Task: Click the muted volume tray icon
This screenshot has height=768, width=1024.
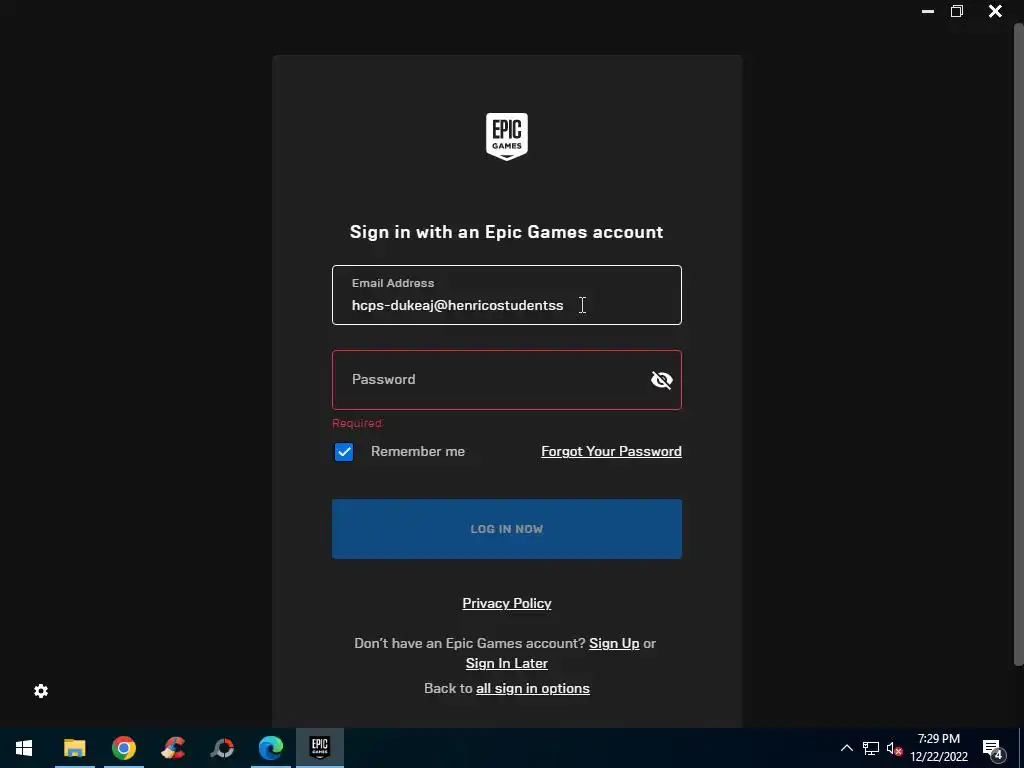Action: 894,748
